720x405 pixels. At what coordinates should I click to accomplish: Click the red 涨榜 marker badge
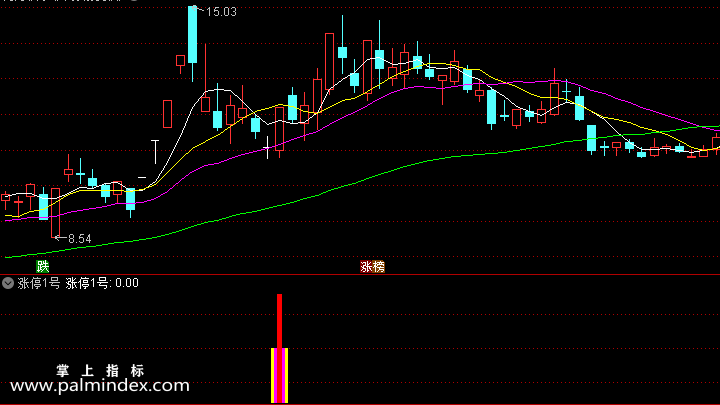click(x=372, y=266)
